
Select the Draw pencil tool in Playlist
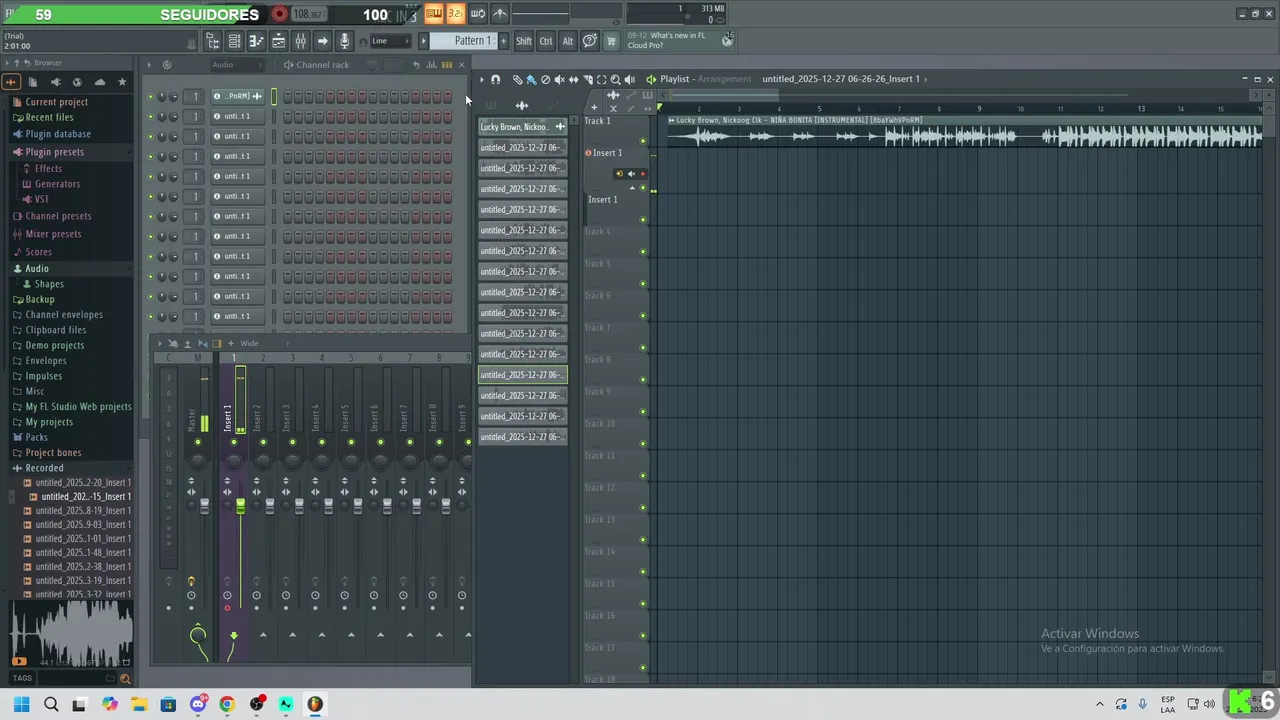coord(517,79)
